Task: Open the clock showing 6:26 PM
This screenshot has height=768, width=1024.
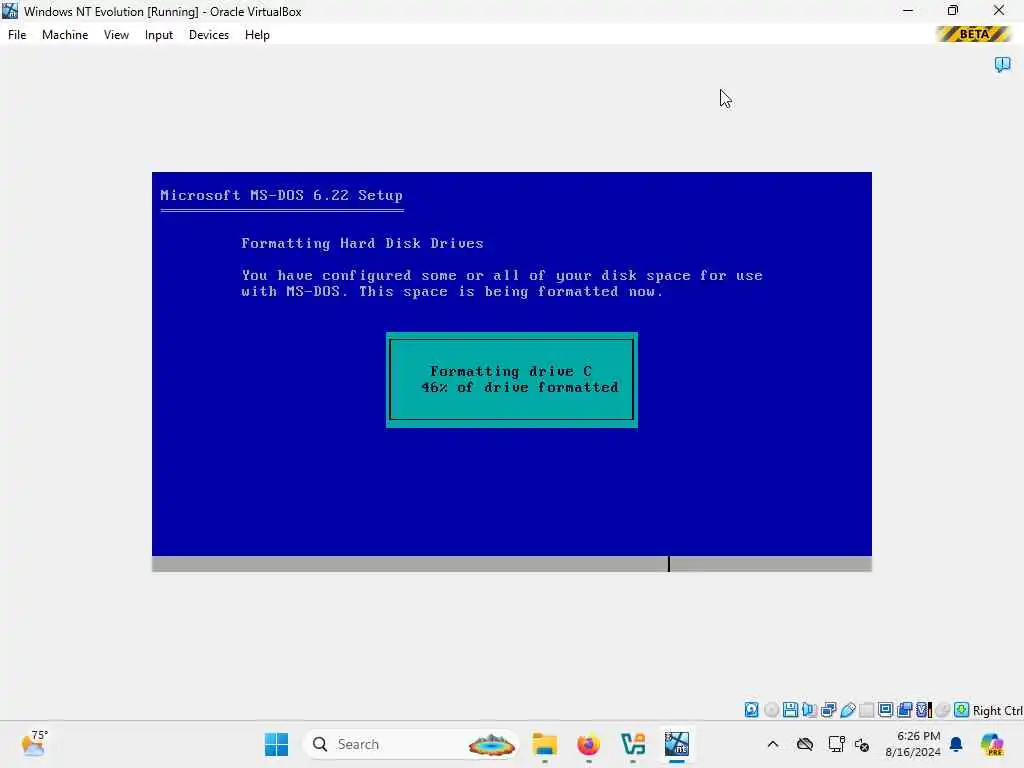Action: point(913,744)
